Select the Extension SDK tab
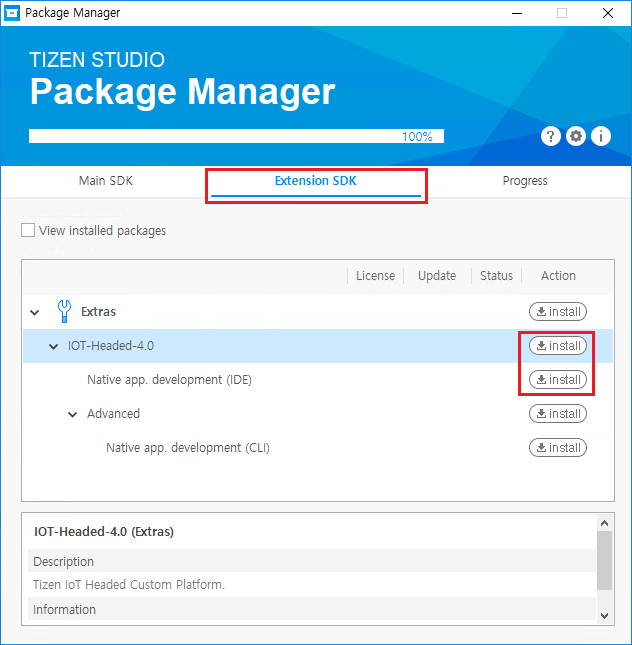This screenshot has height=645, width=632. tap(316, 181)
